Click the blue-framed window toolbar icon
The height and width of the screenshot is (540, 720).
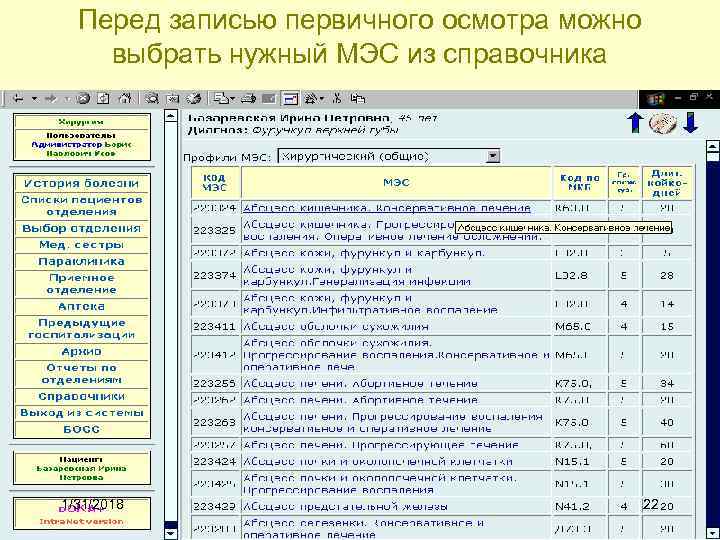(290, 99)
